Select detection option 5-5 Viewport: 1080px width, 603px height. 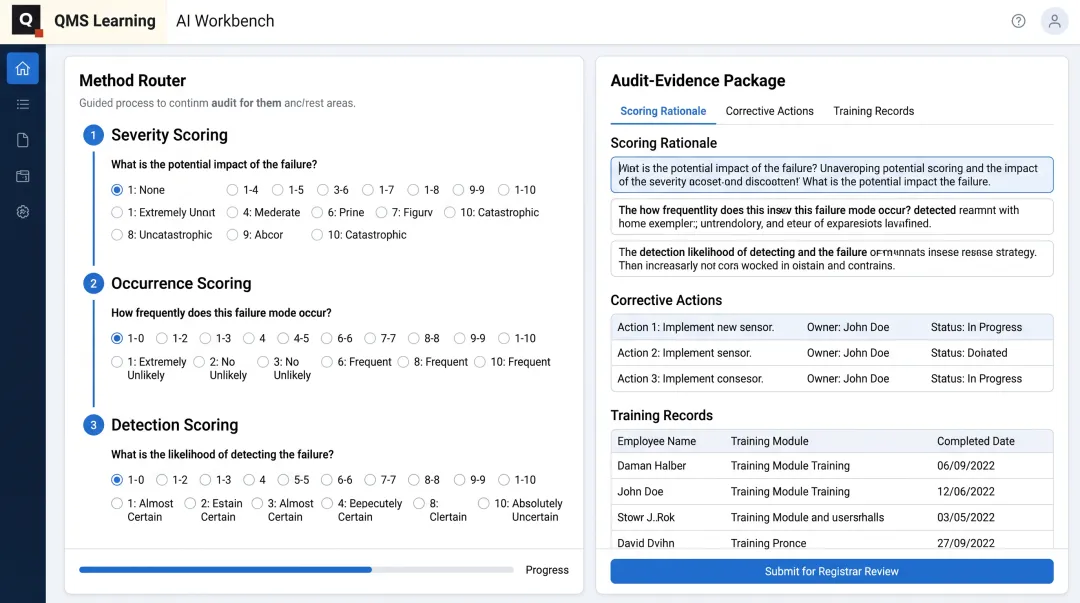[283, 480]
